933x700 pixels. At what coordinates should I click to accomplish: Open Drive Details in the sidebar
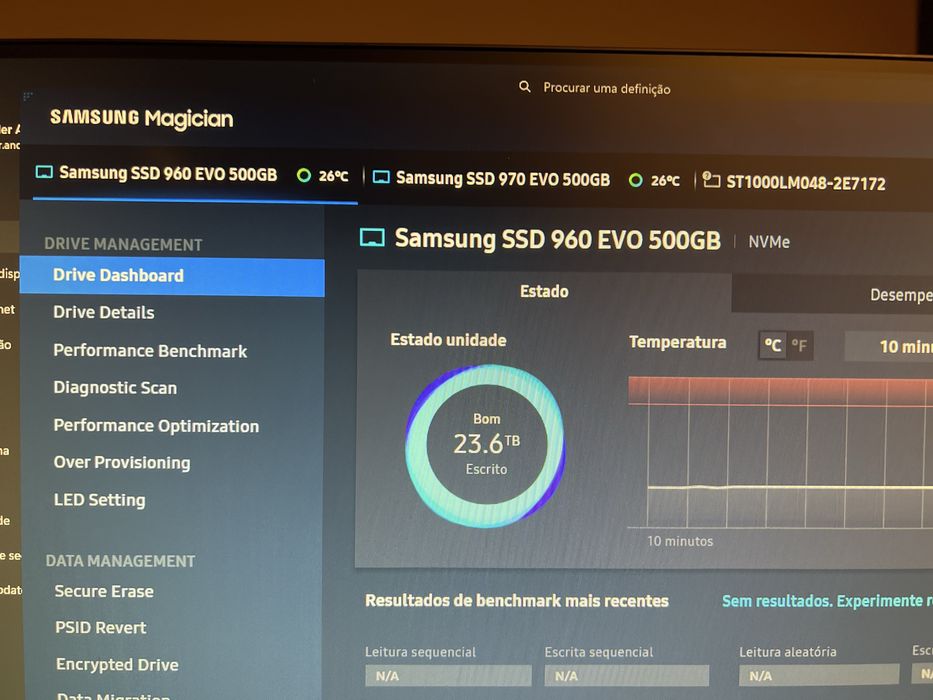(104, 312)
